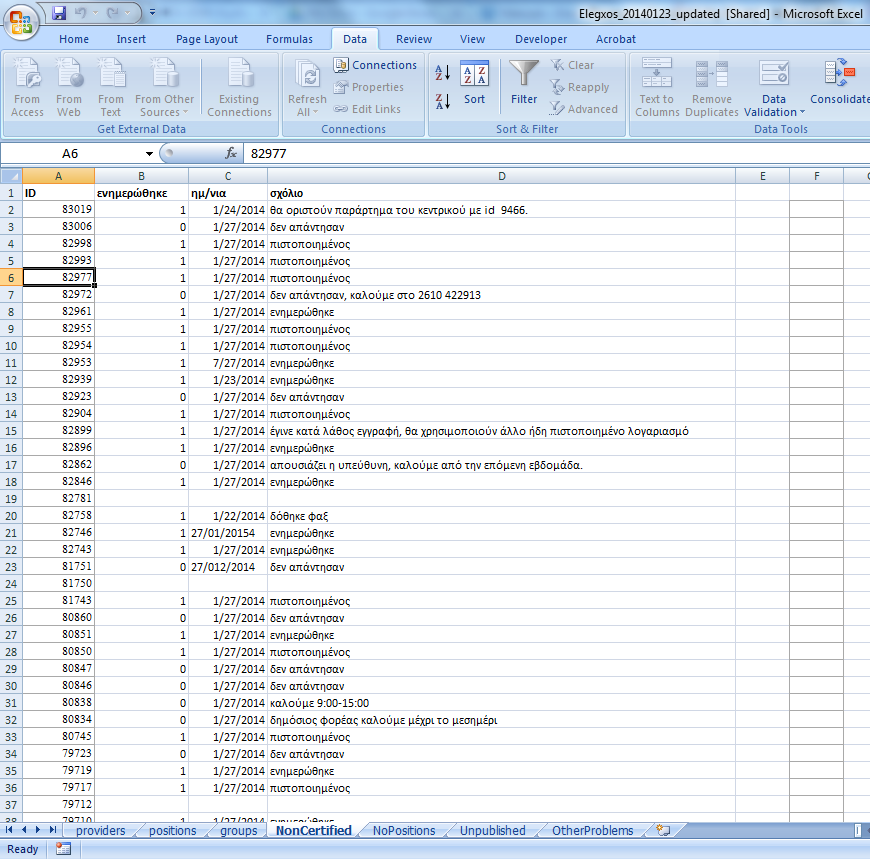Select row 15 header

tap(11, 431)
